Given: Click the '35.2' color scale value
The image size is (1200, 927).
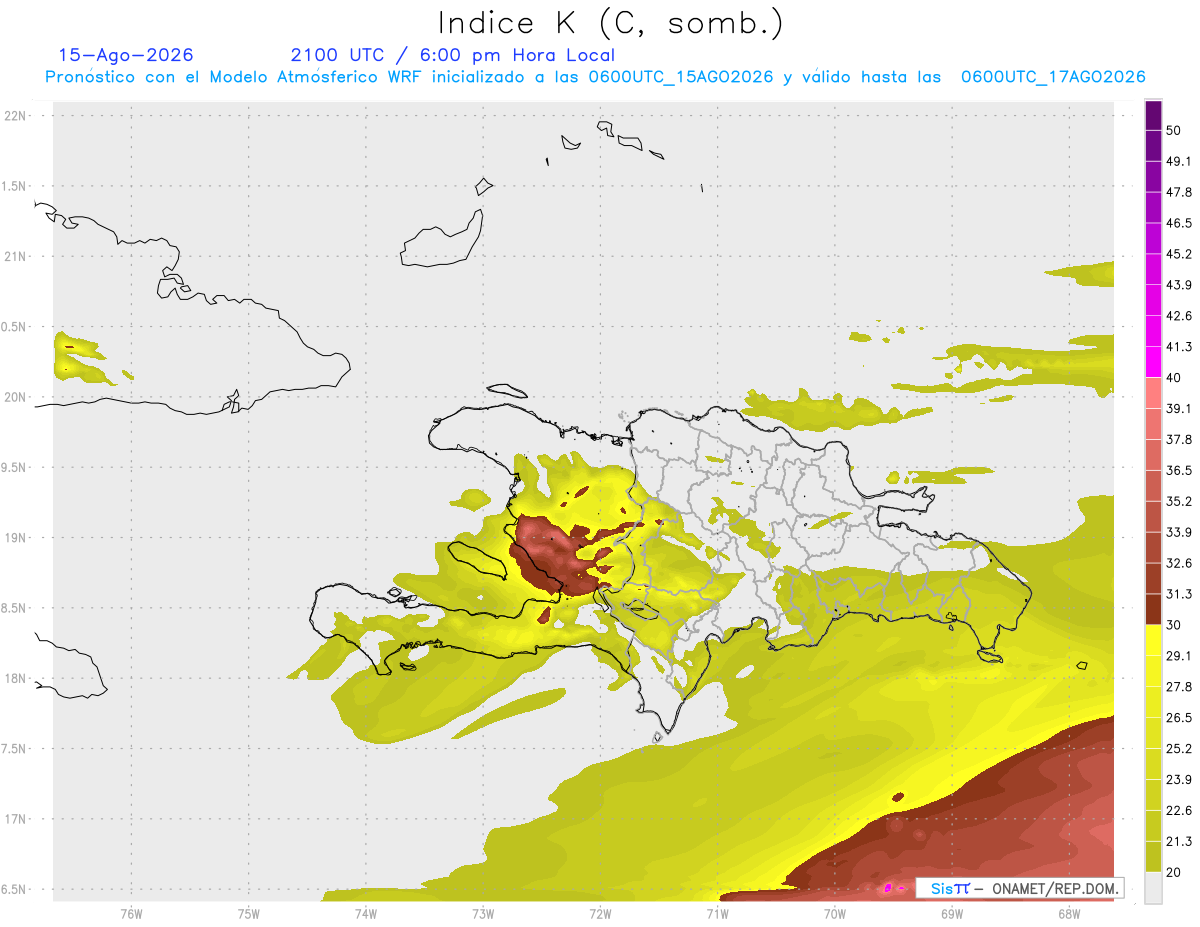Looking at the screenshot, I should 1179,501.
